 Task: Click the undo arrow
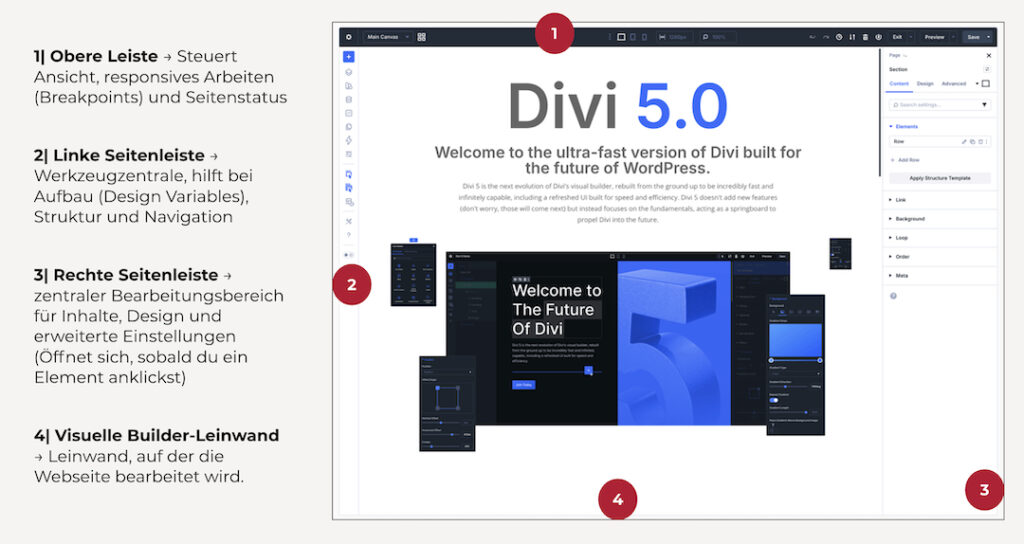[x=812, y=37]
